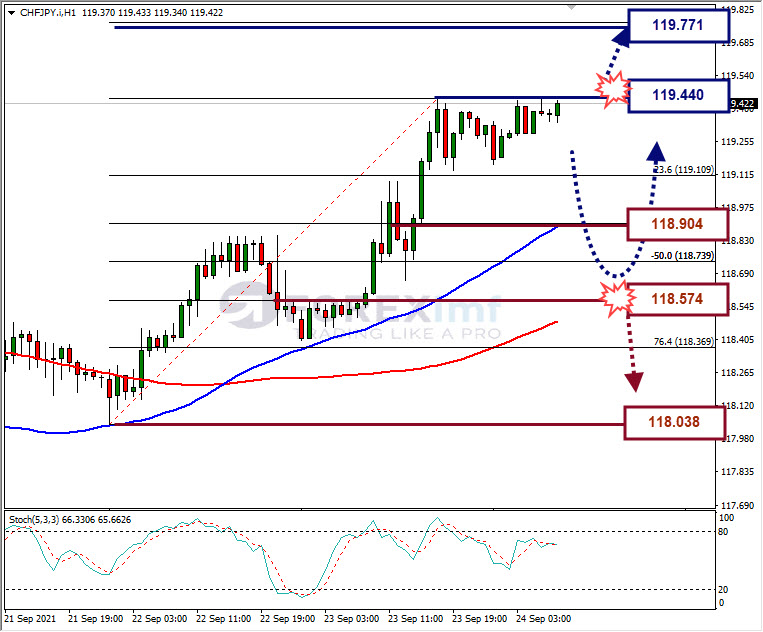Screen dimensions: 763x632
Task: Click the 22 Sep 19:00 time label
Action: click(x=288, y=619)
